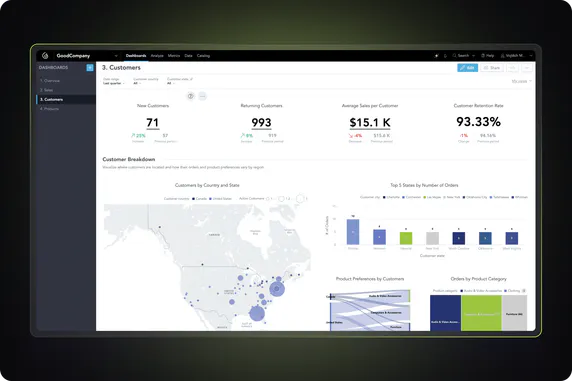Switch to the Dashboards tab
Viewport: 572px width, 381px height.
(136, 56)
